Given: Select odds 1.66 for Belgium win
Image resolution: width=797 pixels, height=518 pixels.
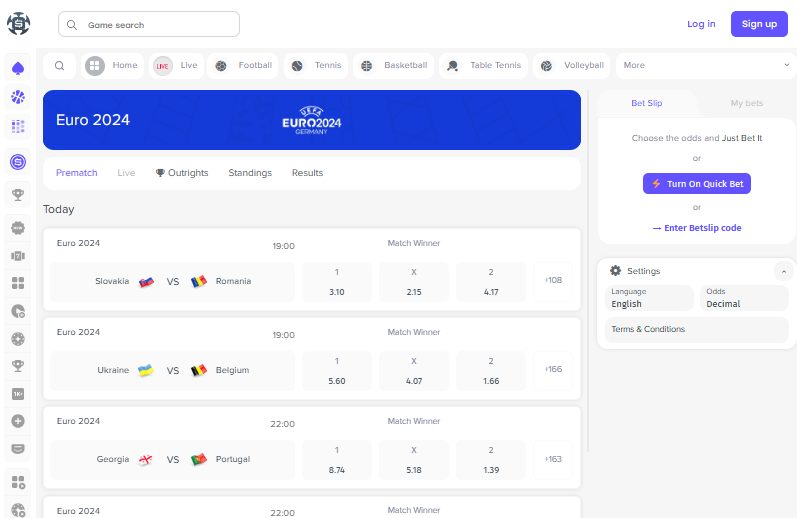Looking at the screenshot, I should click(x=491, y=371).
